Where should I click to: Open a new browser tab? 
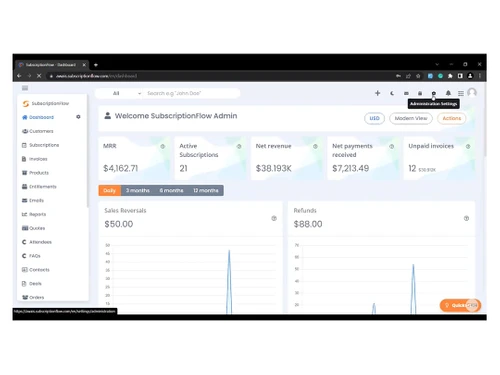tap(96, 65)
